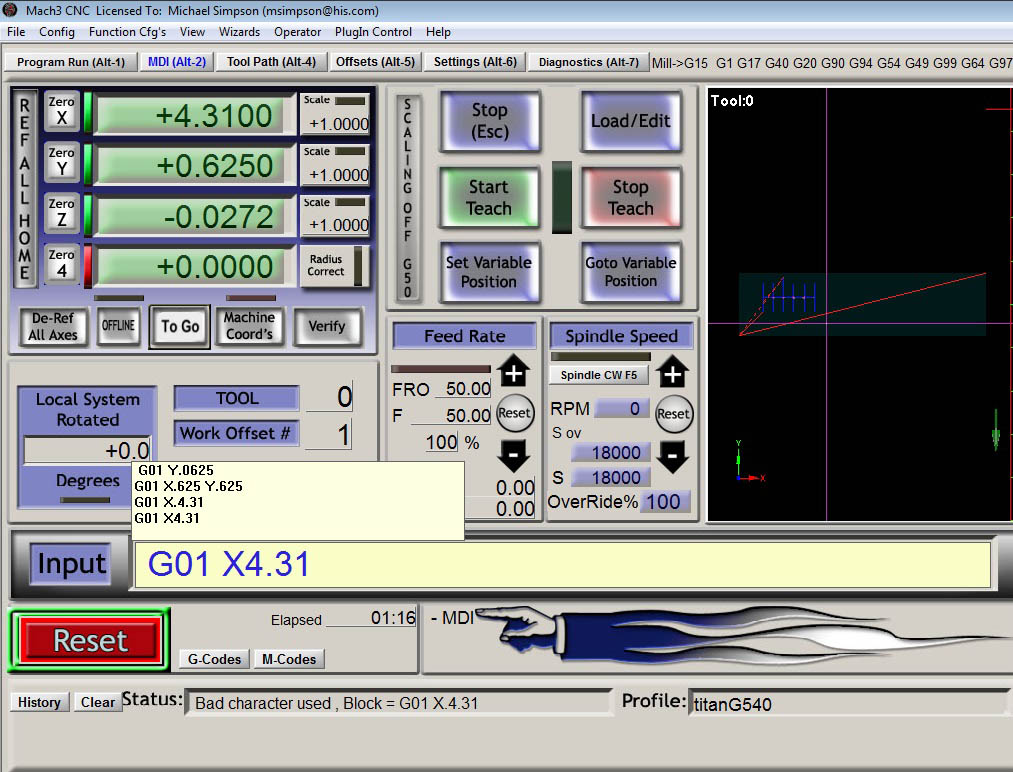The height and width of the screenshot is (772, 1013).
Task: Click Start Teach button
Action: [489, 197]
